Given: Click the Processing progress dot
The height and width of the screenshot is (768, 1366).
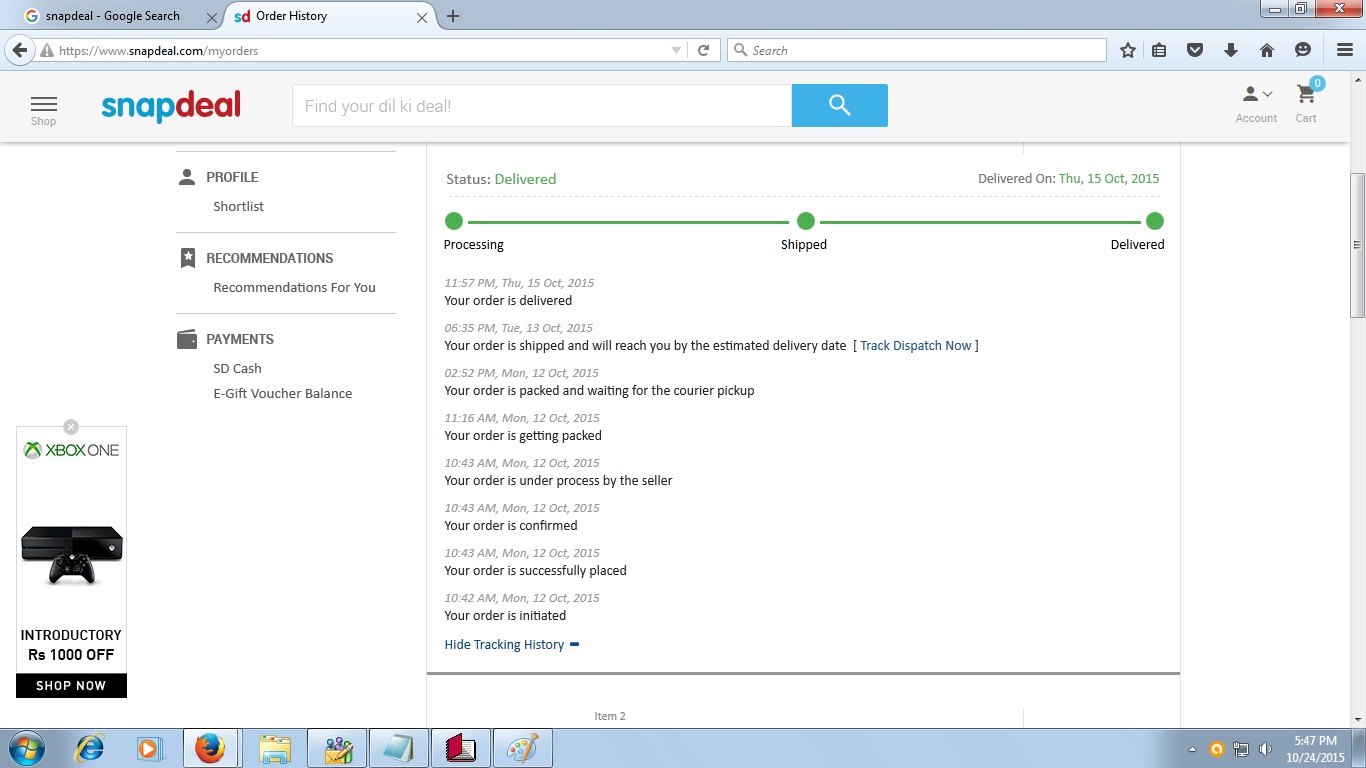Looking at the screenshot, I should [x=453, y=221].
